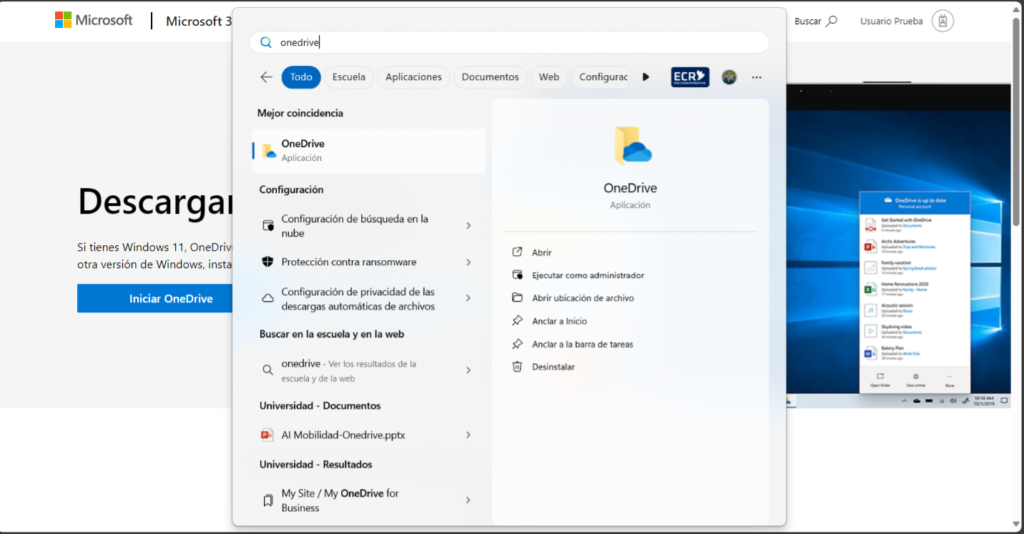1024x534 pixels.
Task: Click the large OneDrive folder icon
Action: tap(631, 146)
